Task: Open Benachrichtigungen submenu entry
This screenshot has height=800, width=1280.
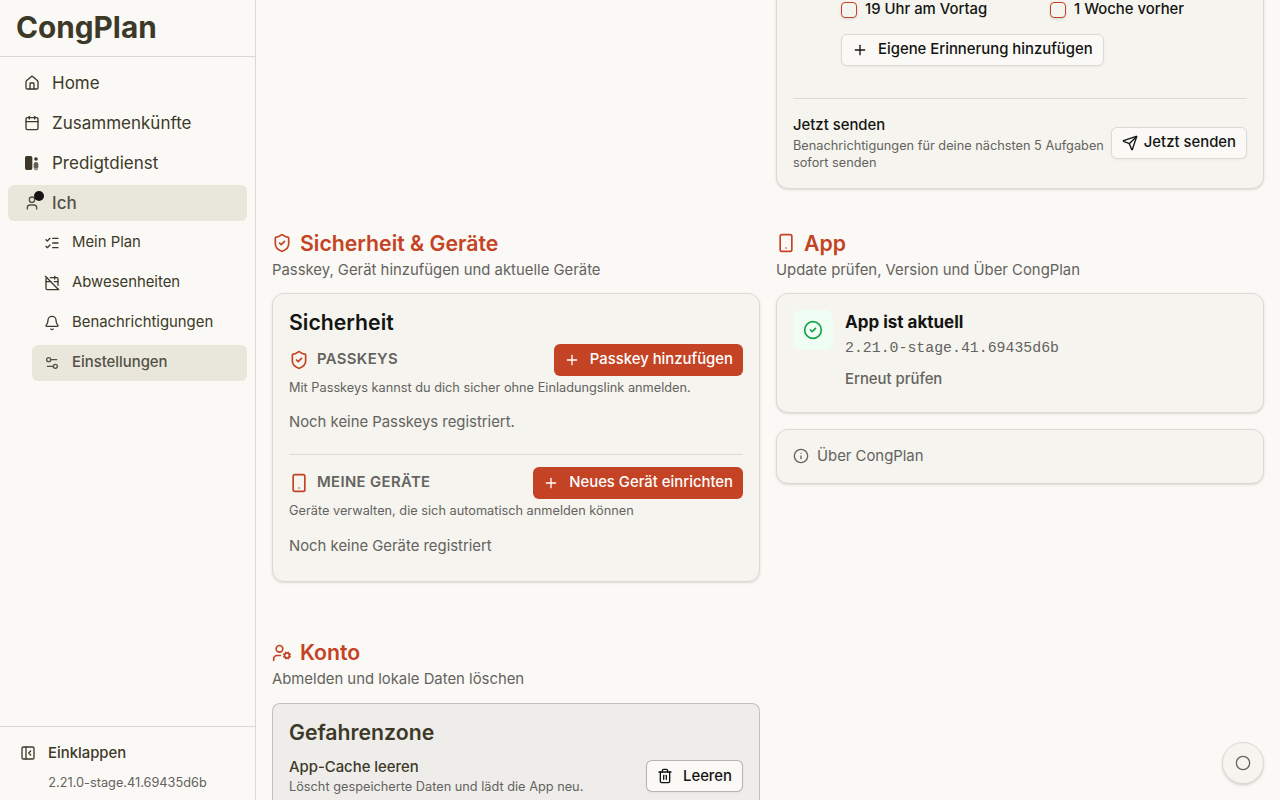Action: (x=139, y=322)
